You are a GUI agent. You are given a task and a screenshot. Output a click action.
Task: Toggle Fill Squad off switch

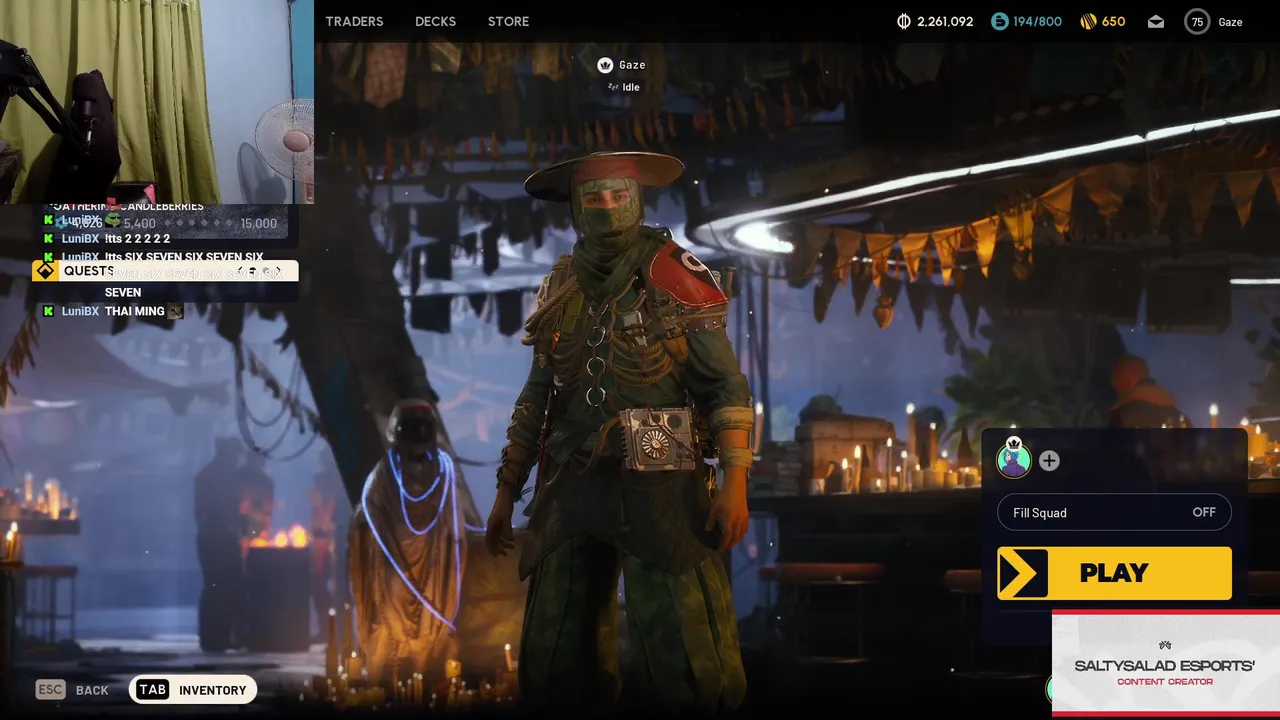[x=1115, y=512]
